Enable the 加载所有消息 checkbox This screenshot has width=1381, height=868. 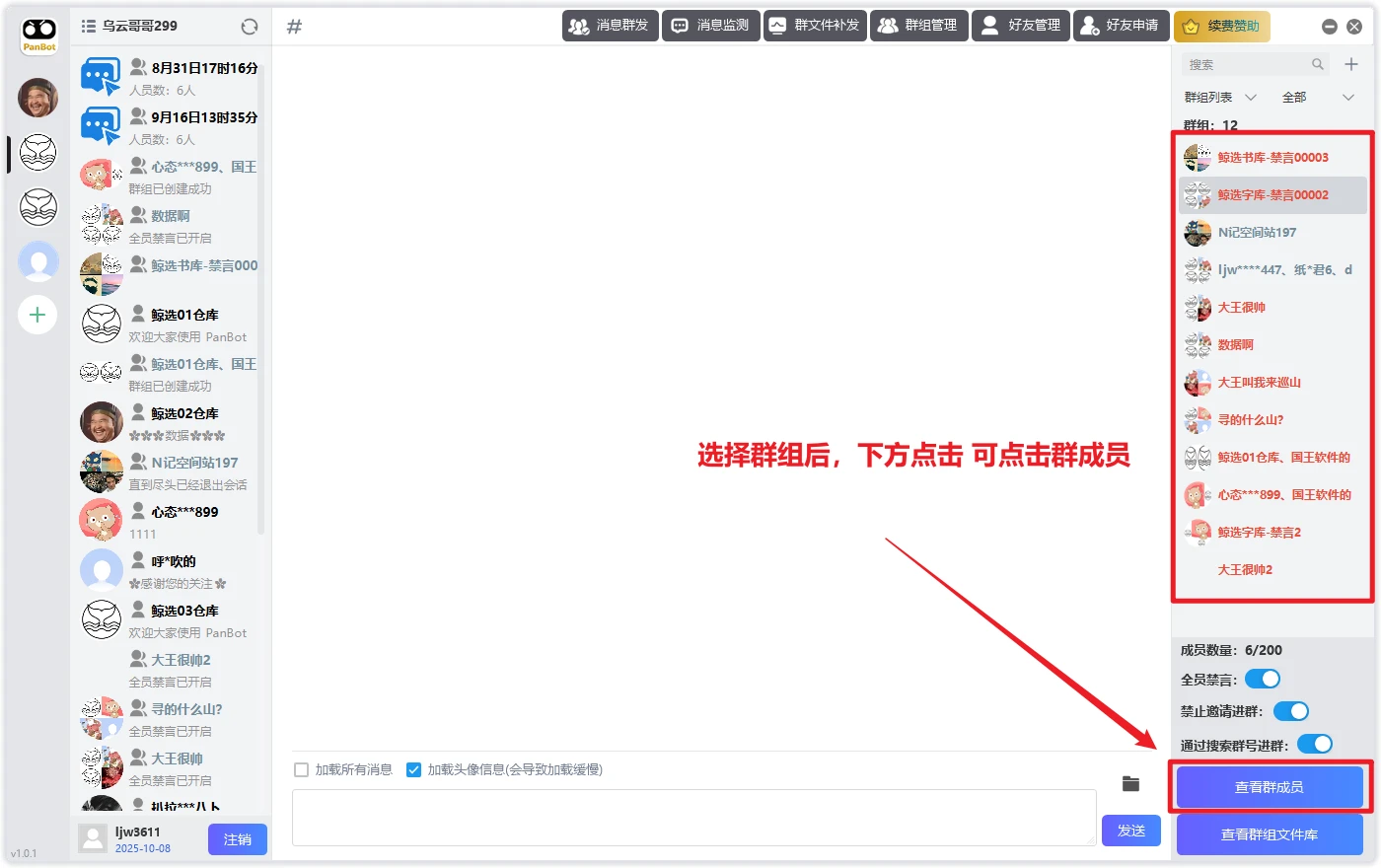[x=302, y=769]
